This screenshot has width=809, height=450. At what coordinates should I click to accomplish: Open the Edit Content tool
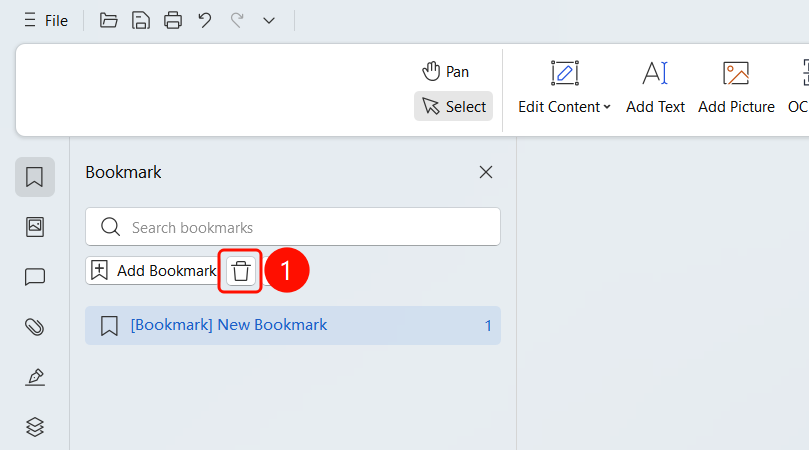pyautogui.click(x=564, y=87)
